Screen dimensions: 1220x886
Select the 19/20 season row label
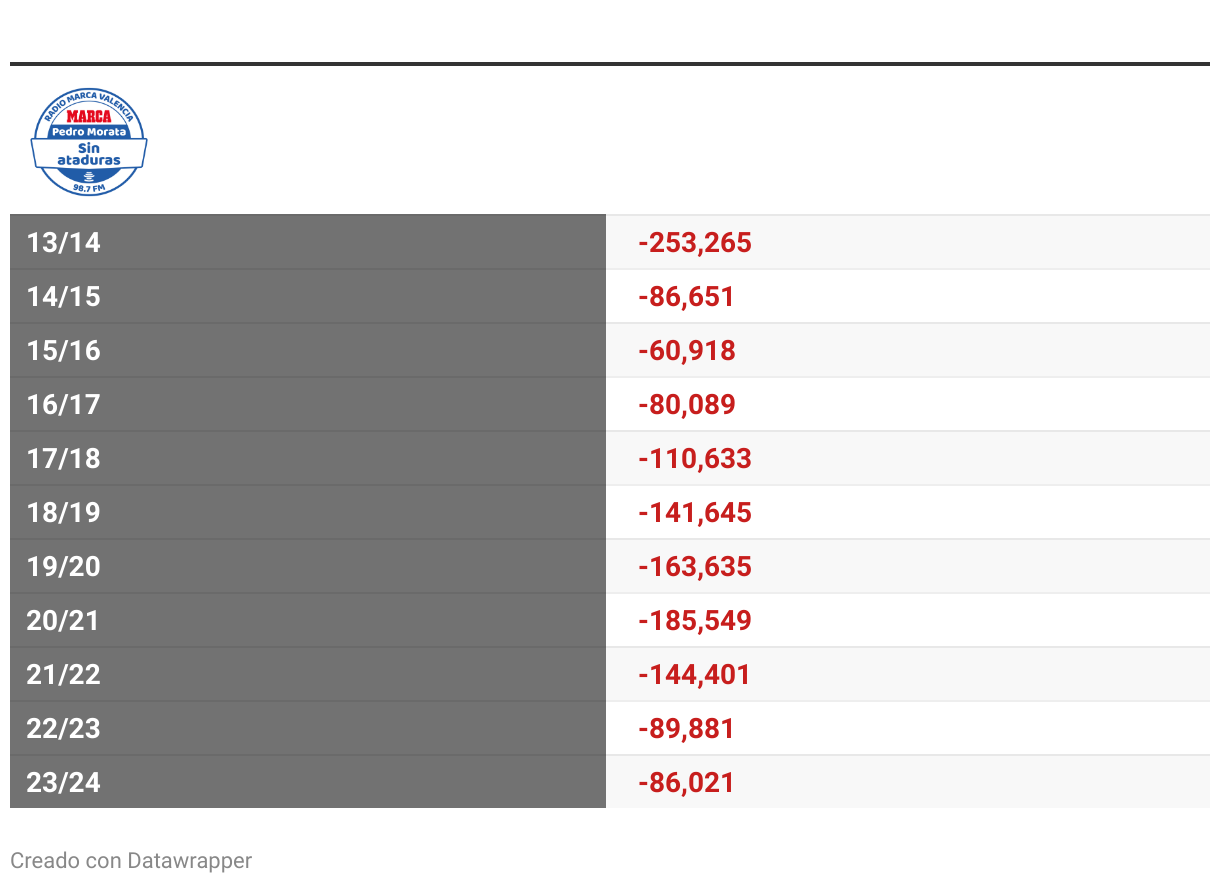64,567
